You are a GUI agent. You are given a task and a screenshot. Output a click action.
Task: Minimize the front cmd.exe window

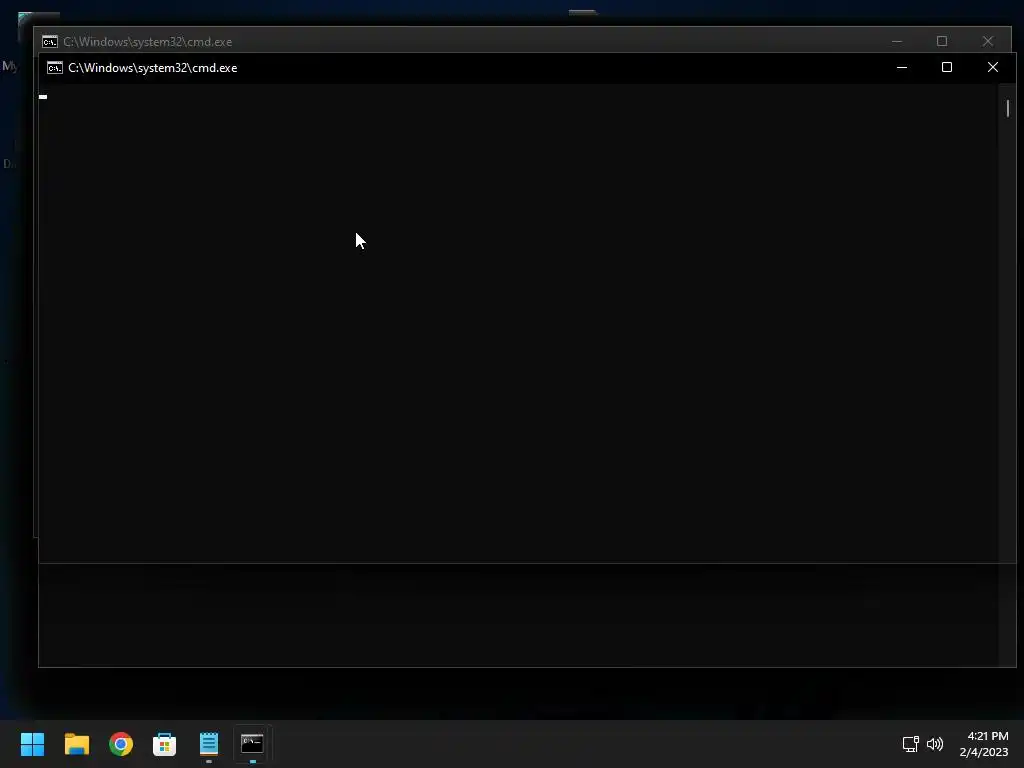coord(902,67)
